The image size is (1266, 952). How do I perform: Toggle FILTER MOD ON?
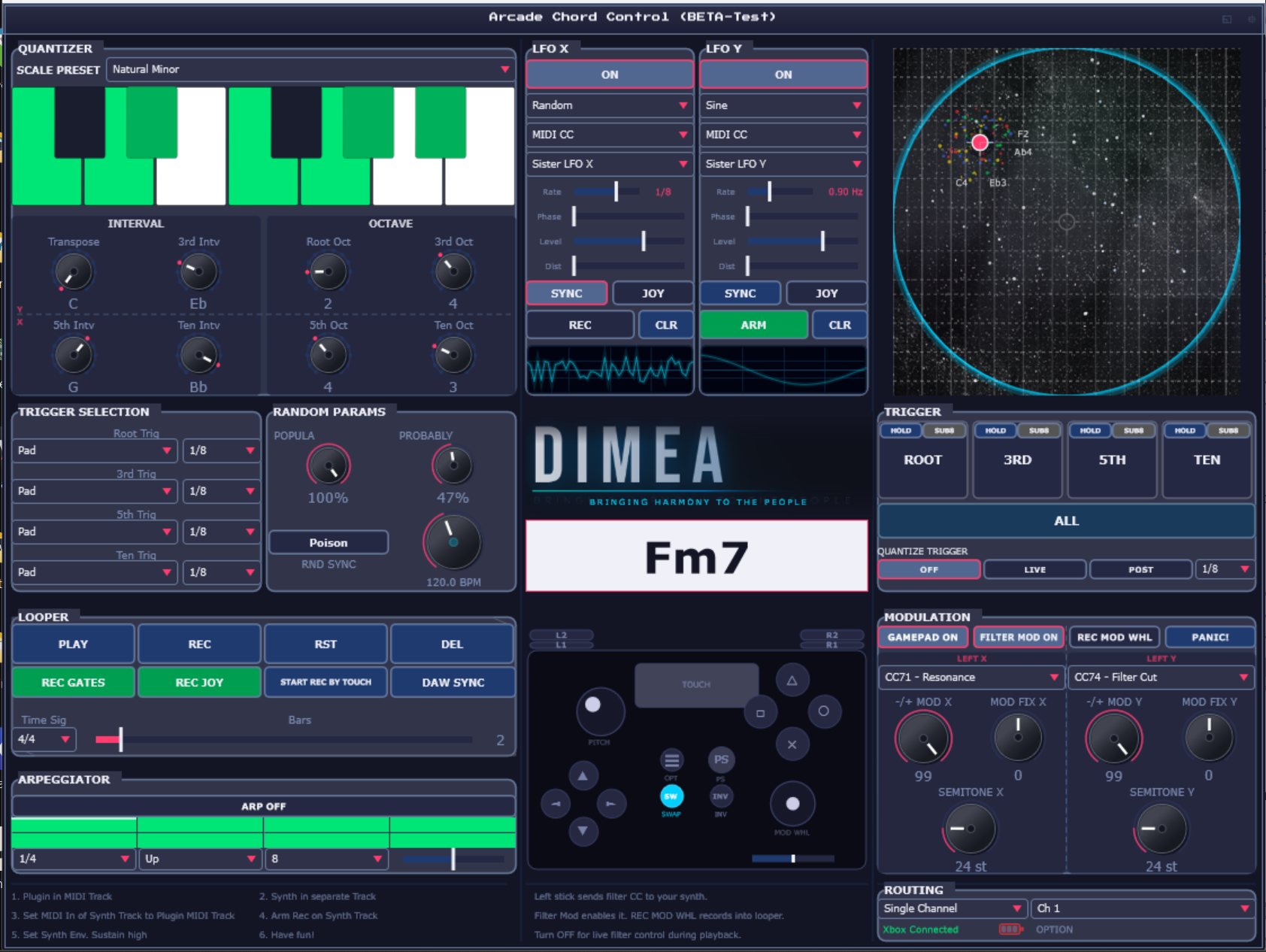(x=1019, y=637)
